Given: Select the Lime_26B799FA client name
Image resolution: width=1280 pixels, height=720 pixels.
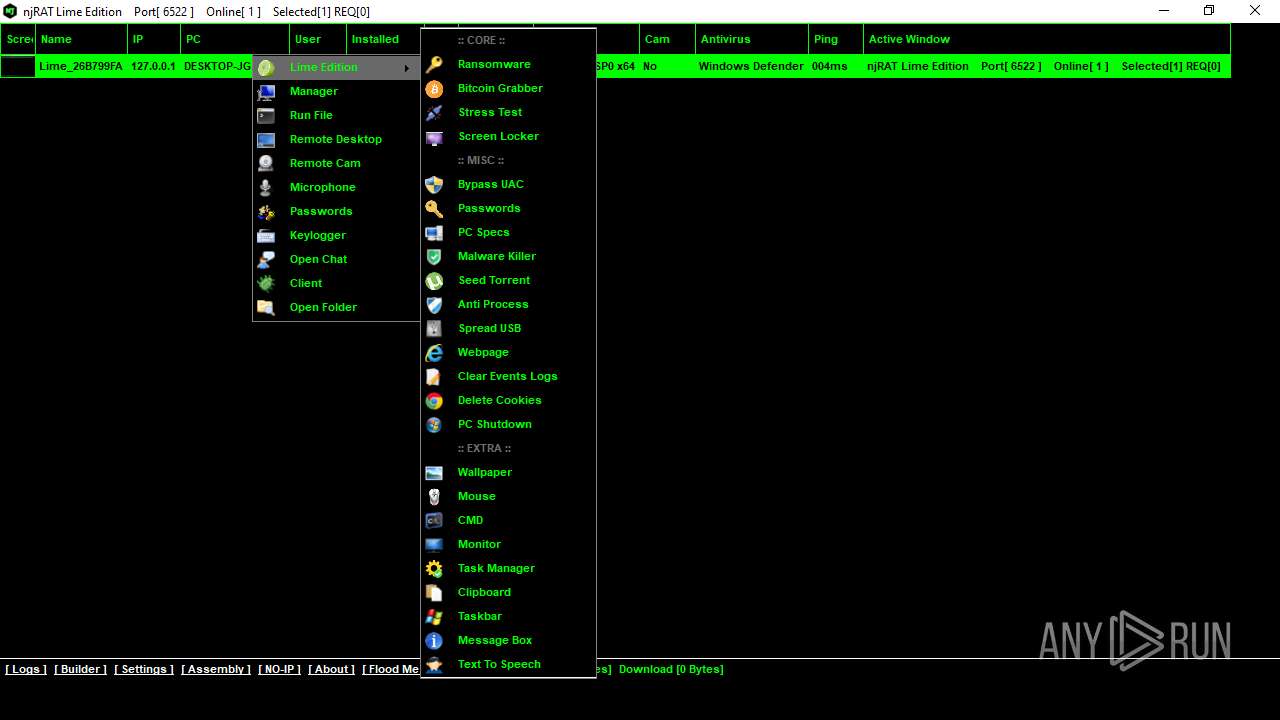Looking at the screenshot, I should [81, 66].
